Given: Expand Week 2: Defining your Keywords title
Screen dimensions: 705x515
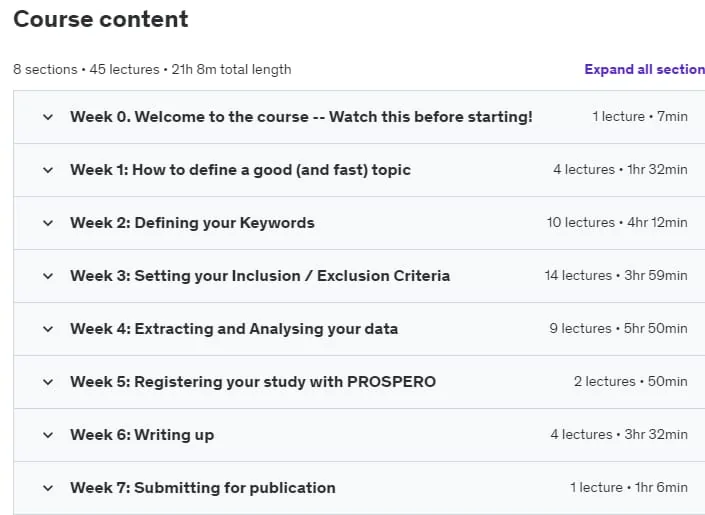Looking at the screenshot, I should [192, 223].
